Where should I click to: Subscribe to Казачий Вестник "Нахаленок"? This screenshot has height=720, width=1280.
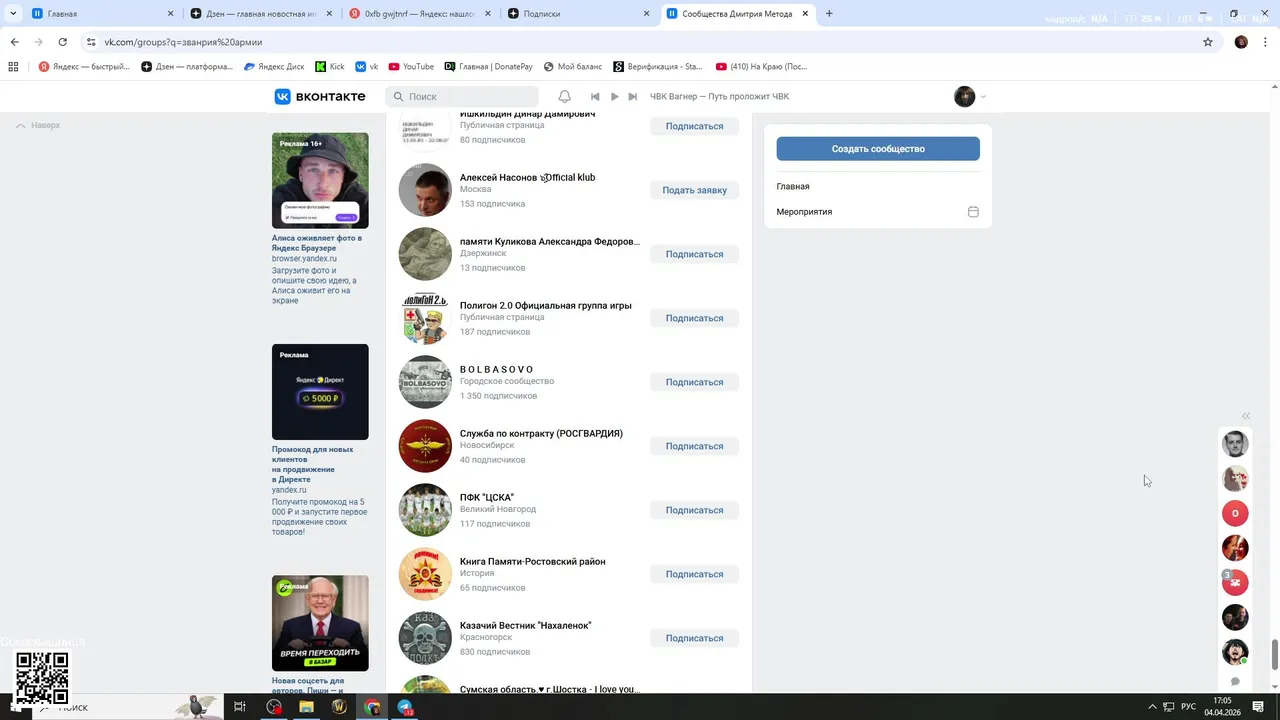click(694, 638)
